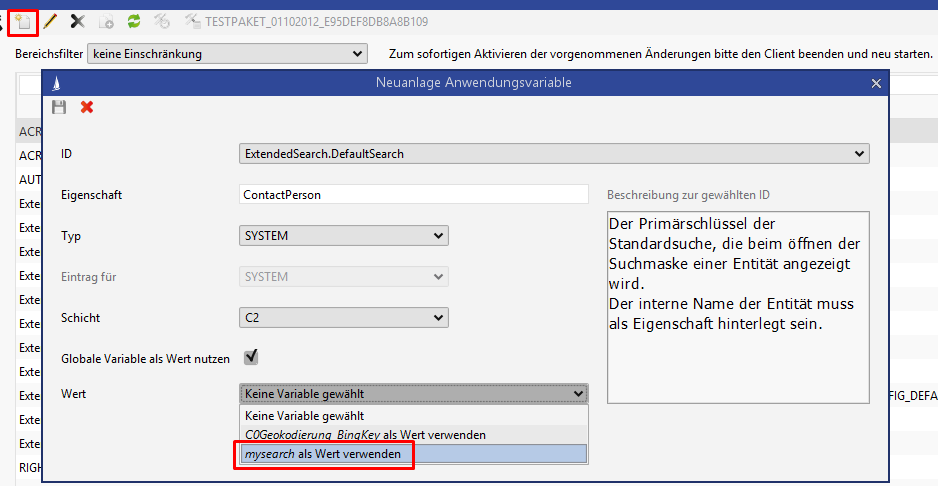Cancel the dialog with the red X icon
The width and height of the screenshot is (938, 486).
[87, 107]
